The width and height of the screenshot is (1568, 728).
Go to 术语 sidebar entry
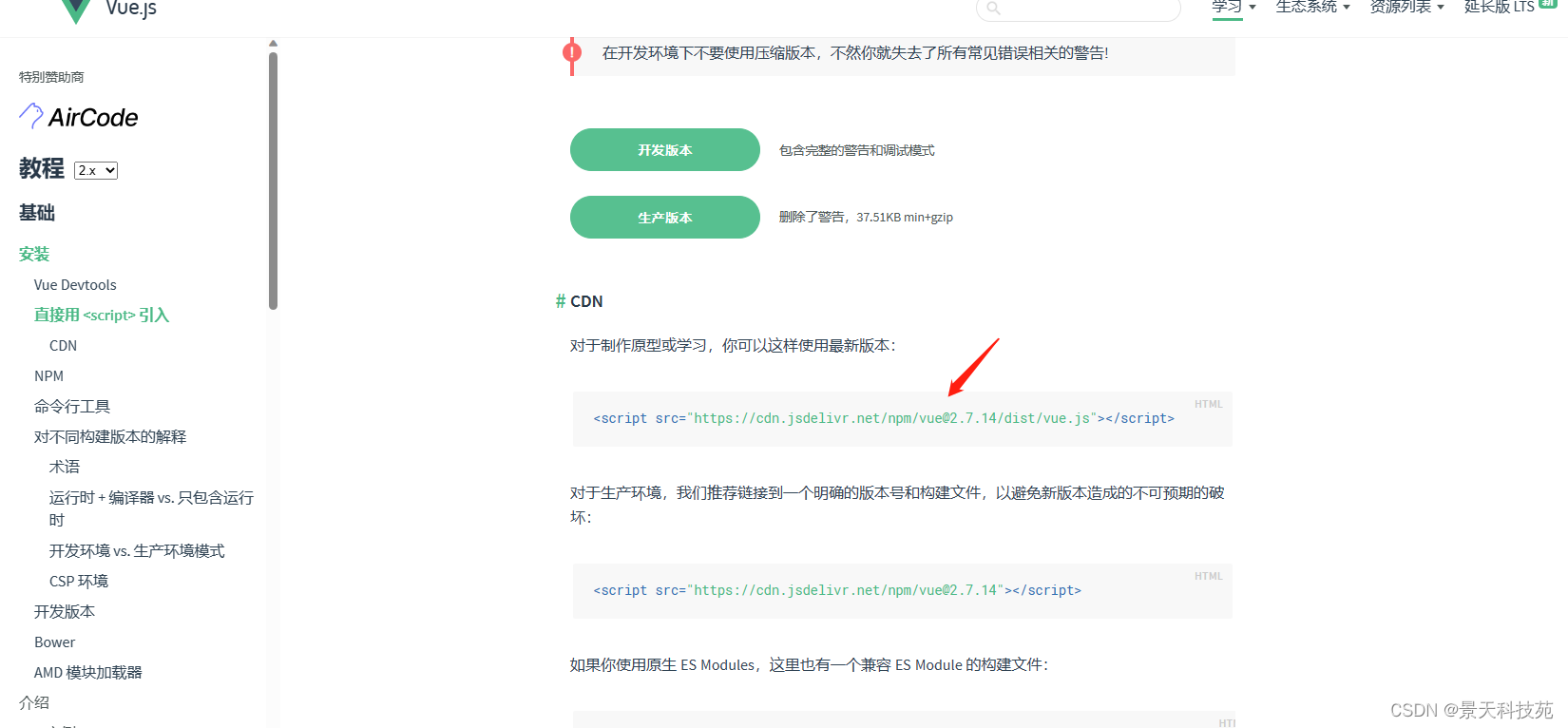[x=65, y=468]
